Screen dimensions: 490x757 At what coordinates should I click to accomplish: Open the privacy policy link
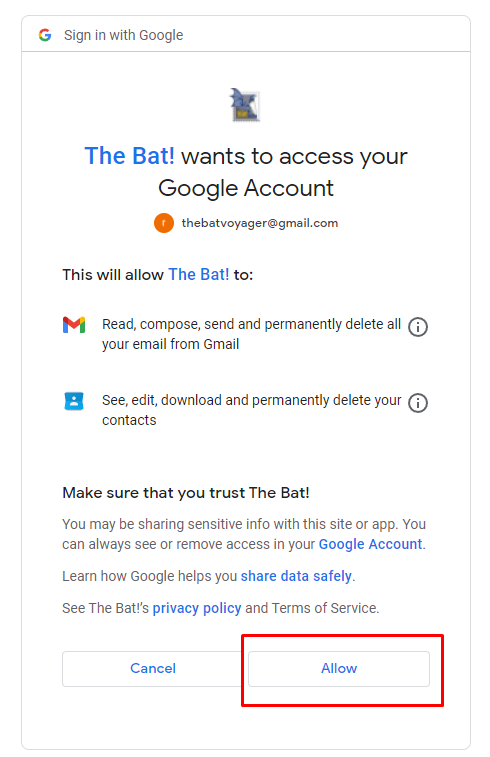[197, 608]
